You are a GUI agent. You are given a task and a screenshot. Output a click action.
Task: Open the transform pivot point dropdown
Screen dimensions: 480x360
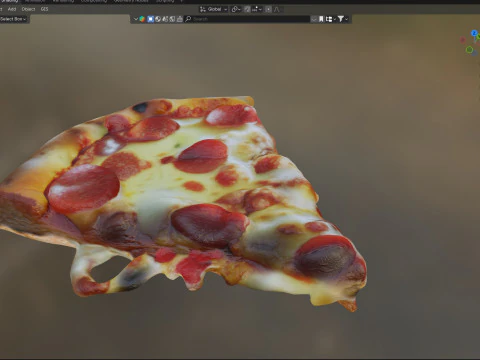click(x=236, y=9)
